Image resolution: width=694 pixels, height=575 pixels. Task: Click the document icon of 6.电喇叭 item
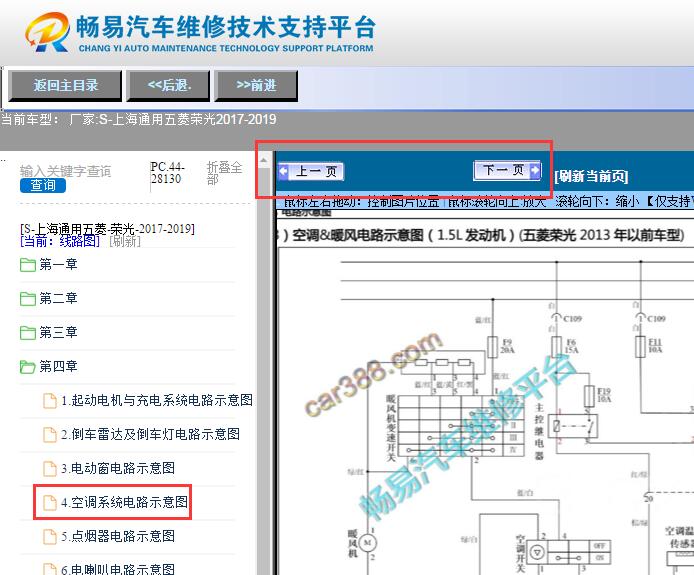coord(50,569)
